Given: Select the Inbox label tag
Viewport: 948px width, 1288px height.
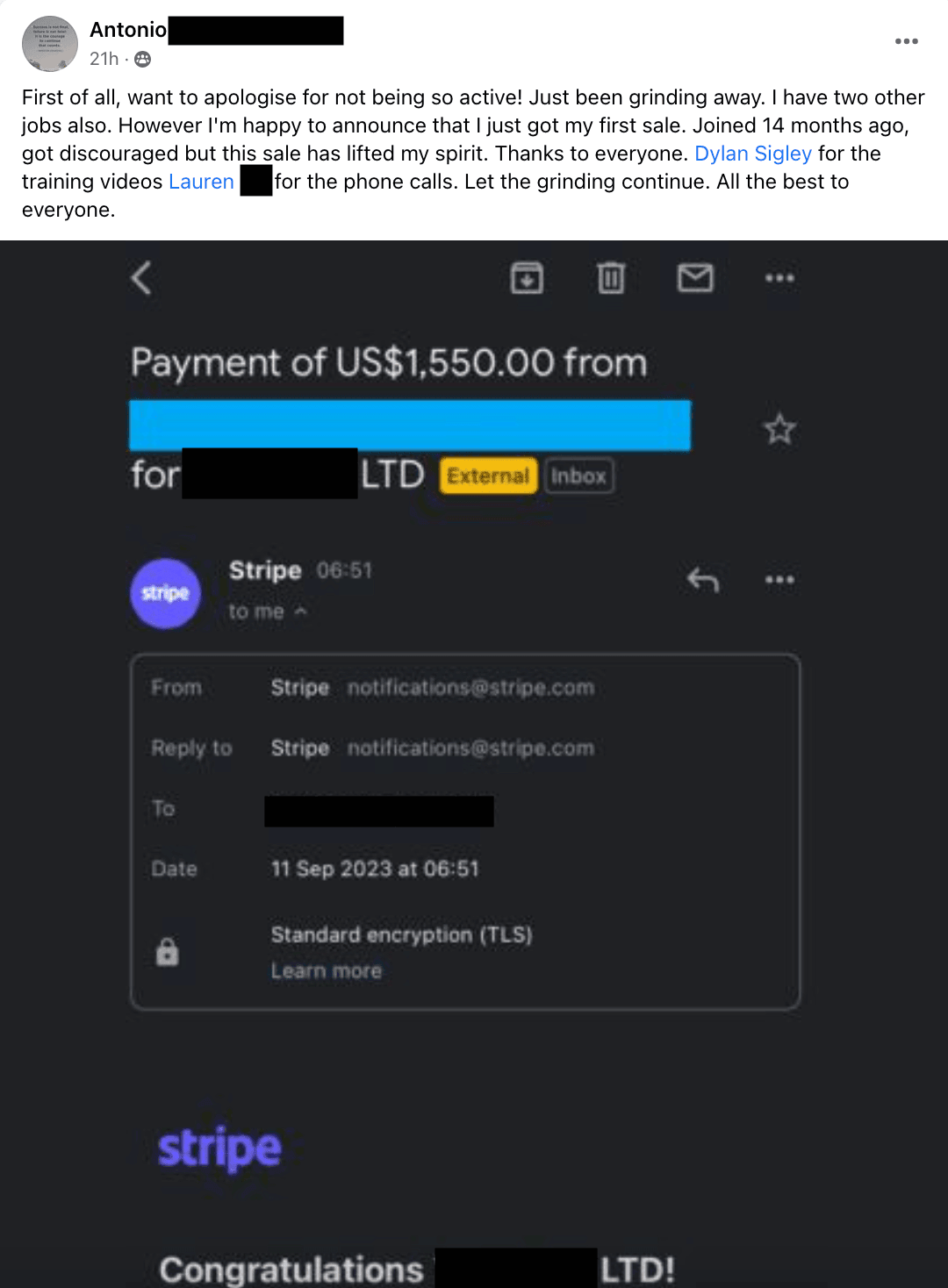Looking at the screenshot, I should coord(578,476).
